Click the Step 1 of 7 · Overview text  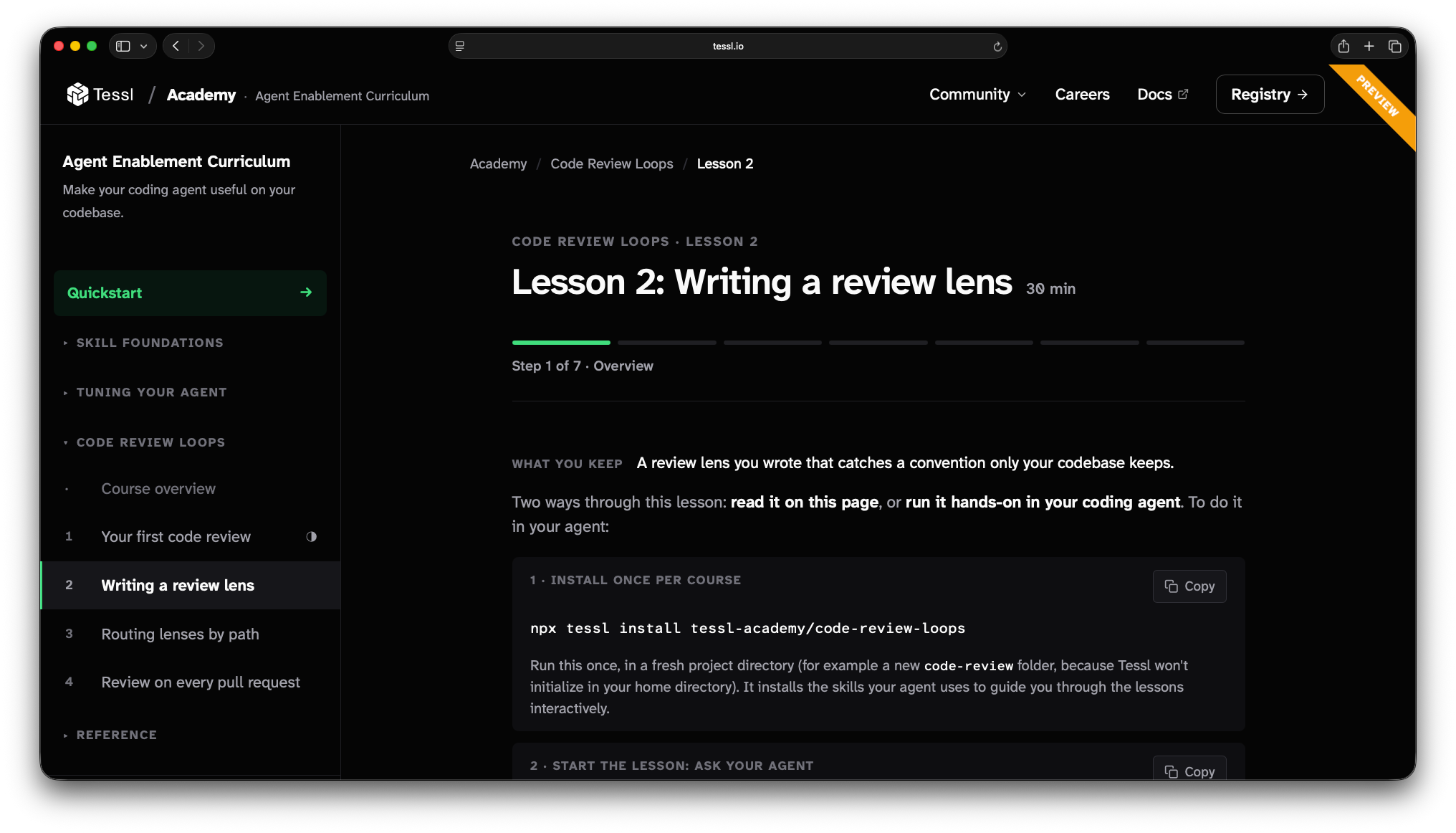coord(583,366)
